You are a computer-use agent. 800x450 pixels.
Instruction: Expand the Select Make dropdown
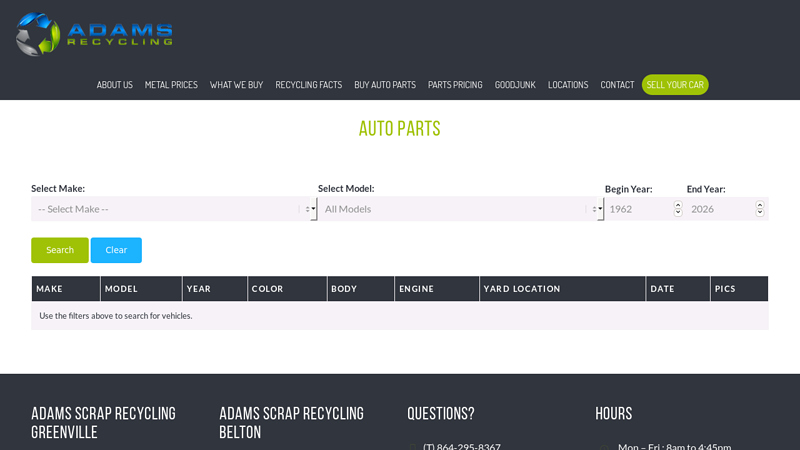[x=173, y=209]
